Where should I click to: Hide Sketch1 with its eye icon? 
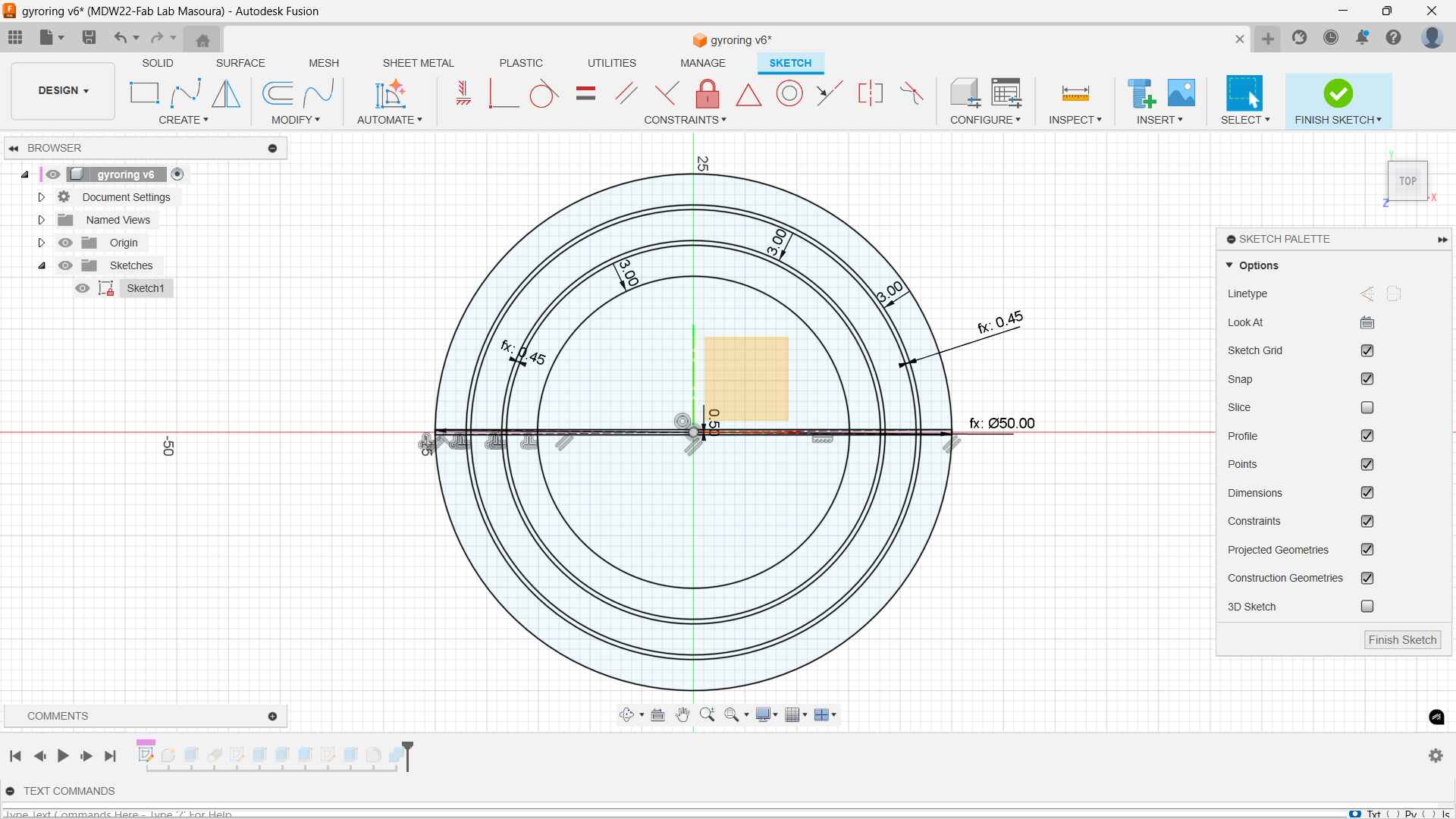[x=83, y=288]
